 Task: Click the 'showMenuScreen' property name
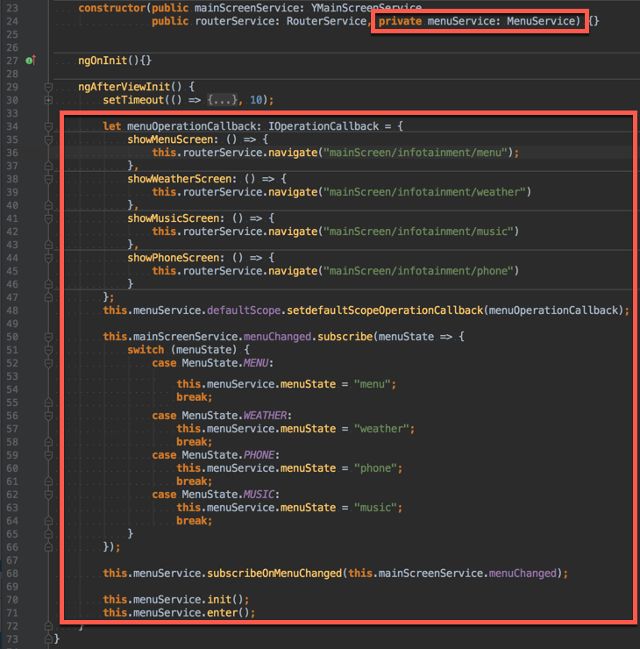[x=170, y=139]
